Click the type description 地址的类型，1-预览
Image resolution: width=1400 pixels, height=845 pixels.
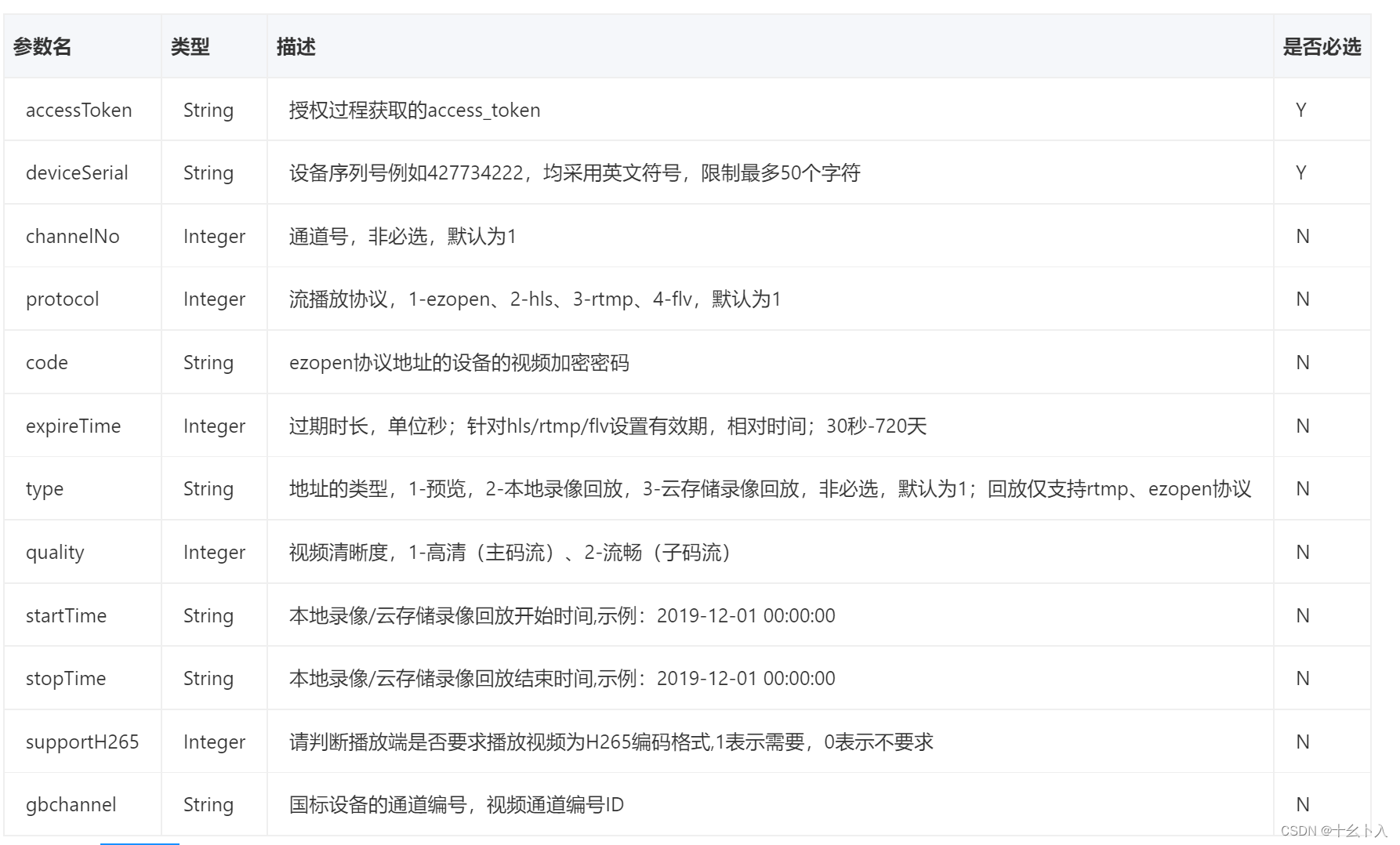tap(770, 489)
